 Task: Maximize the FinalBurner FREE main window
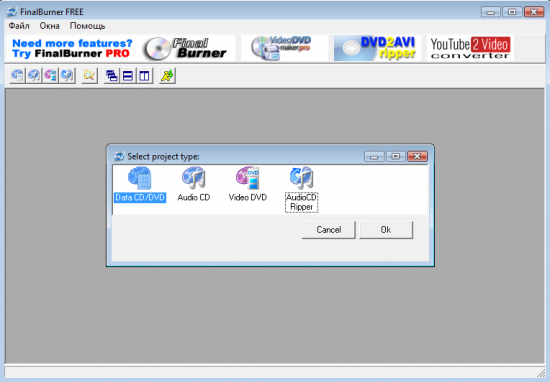(x=512, y=12)
